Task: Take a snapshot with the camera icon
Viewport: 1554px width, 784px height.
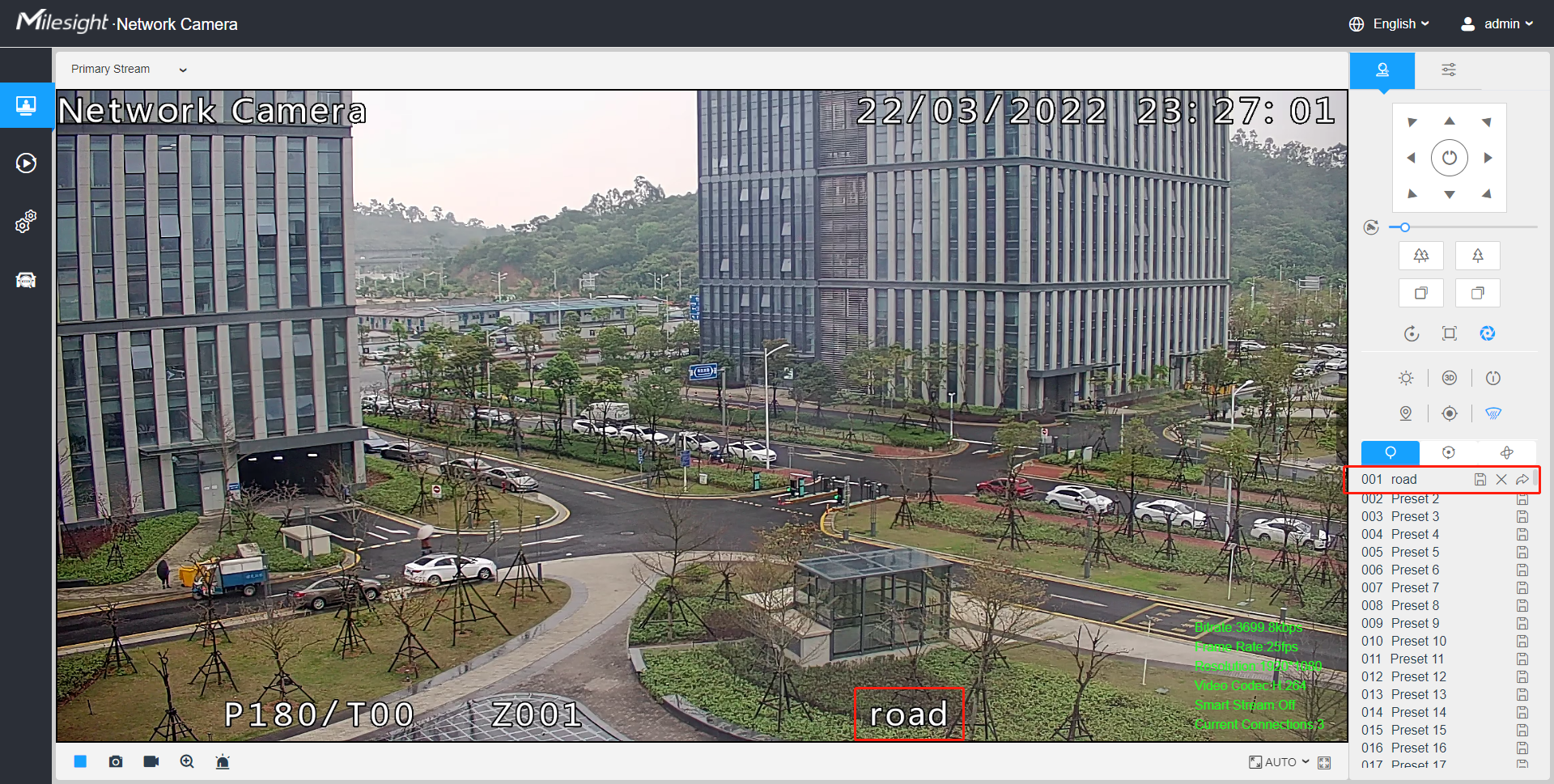Action: [x=116, y=761]
